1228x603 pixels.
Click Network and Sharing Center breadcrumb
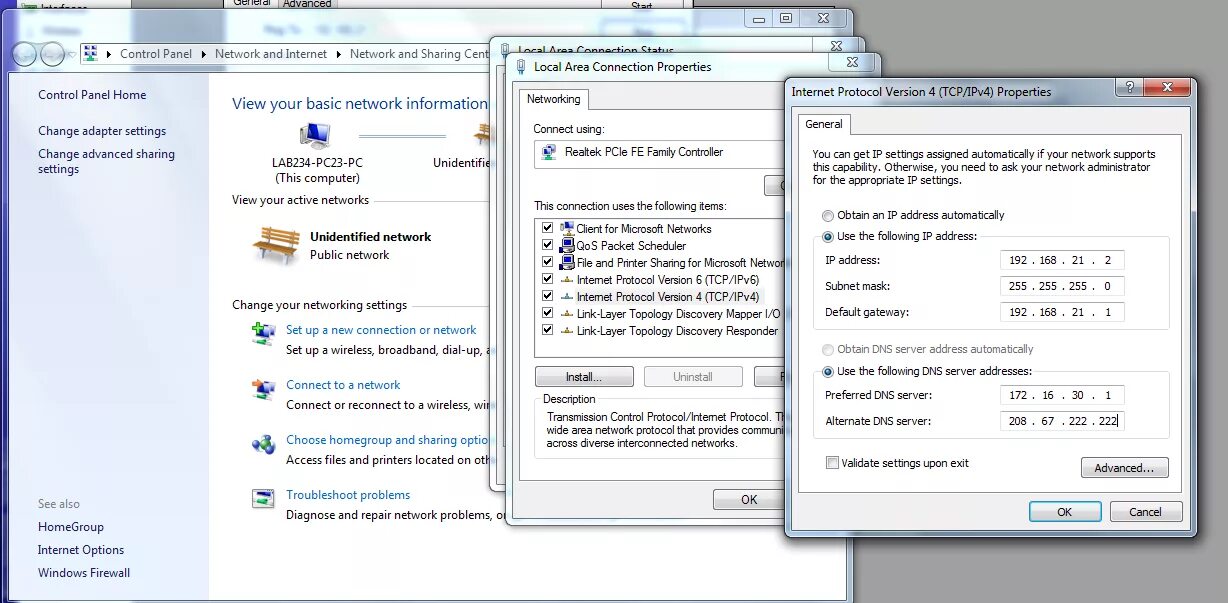[x=419, y=54]
